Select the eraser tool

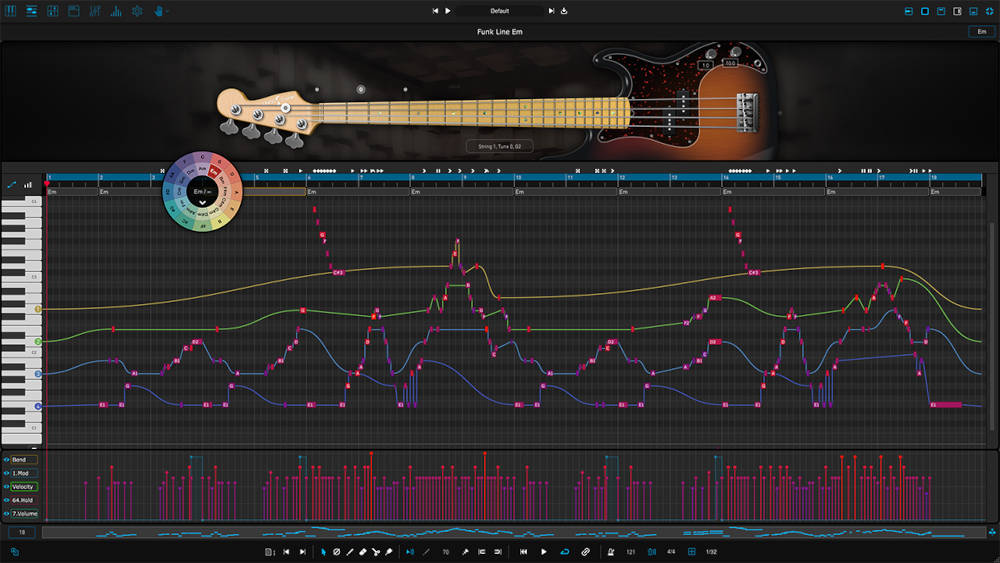point(363,552)
